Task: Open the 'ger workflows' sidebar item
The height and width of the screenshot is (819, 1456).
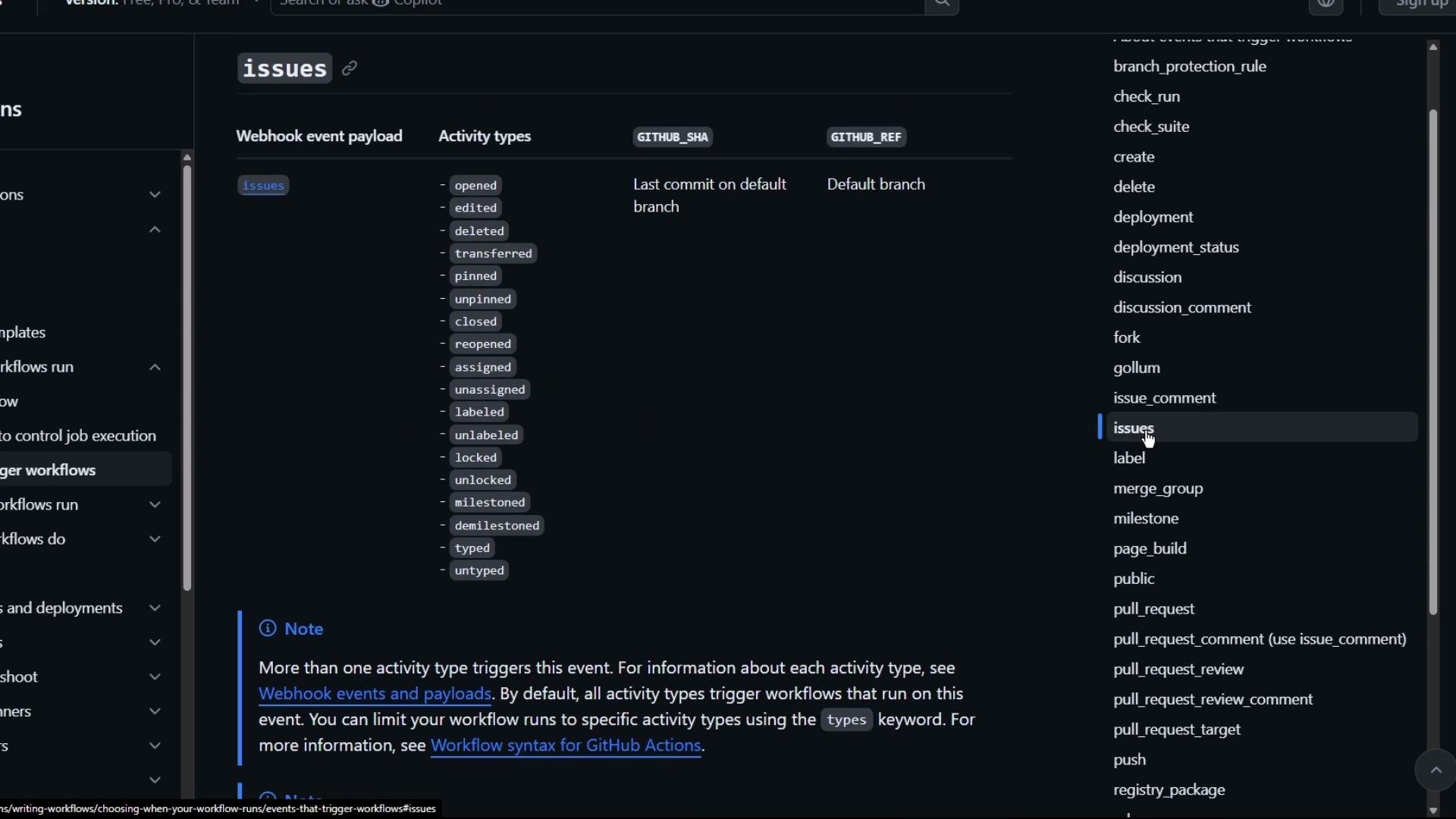Action: point(86,470)
